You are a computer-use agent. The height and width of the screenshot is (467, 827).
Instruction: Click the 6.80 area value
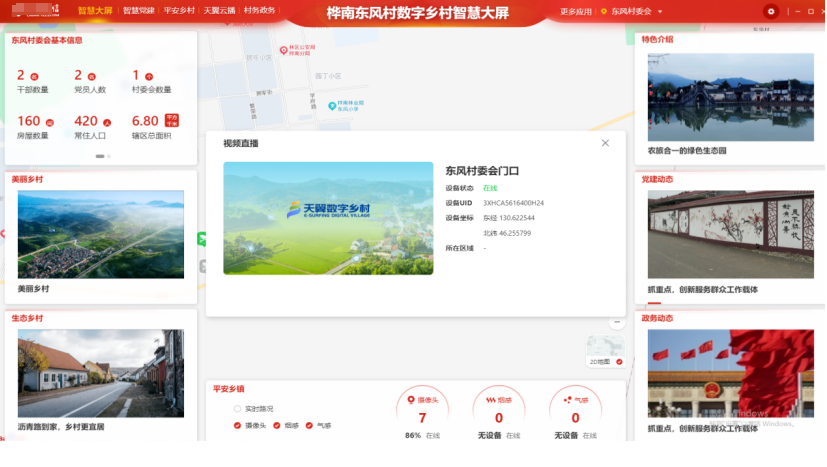145,121
